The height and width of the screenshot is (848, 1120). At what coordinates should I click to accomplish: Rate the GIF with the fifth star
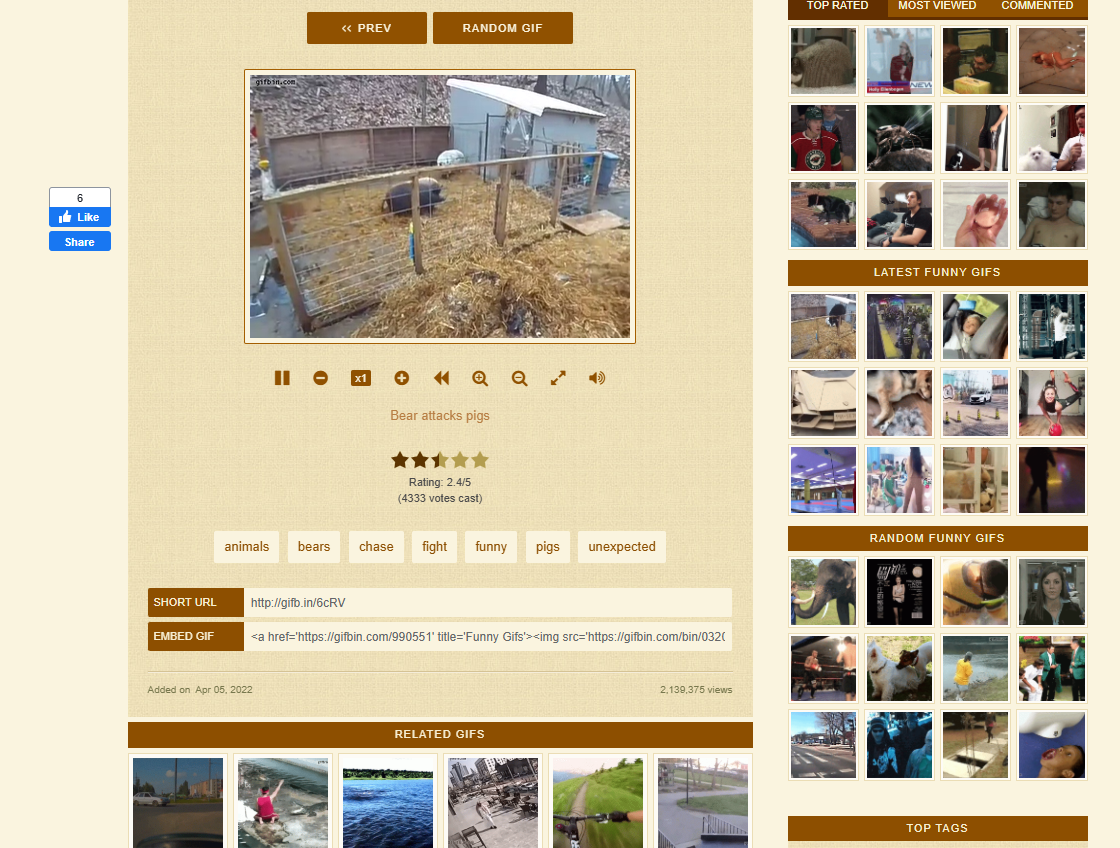click(480, 460)
